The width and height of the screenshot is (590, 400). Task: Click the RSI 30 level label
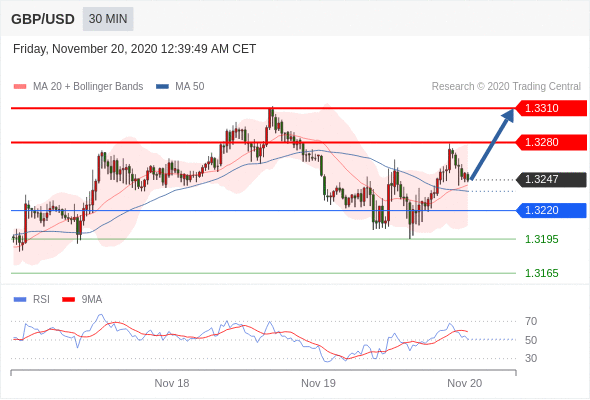(531, 358)
